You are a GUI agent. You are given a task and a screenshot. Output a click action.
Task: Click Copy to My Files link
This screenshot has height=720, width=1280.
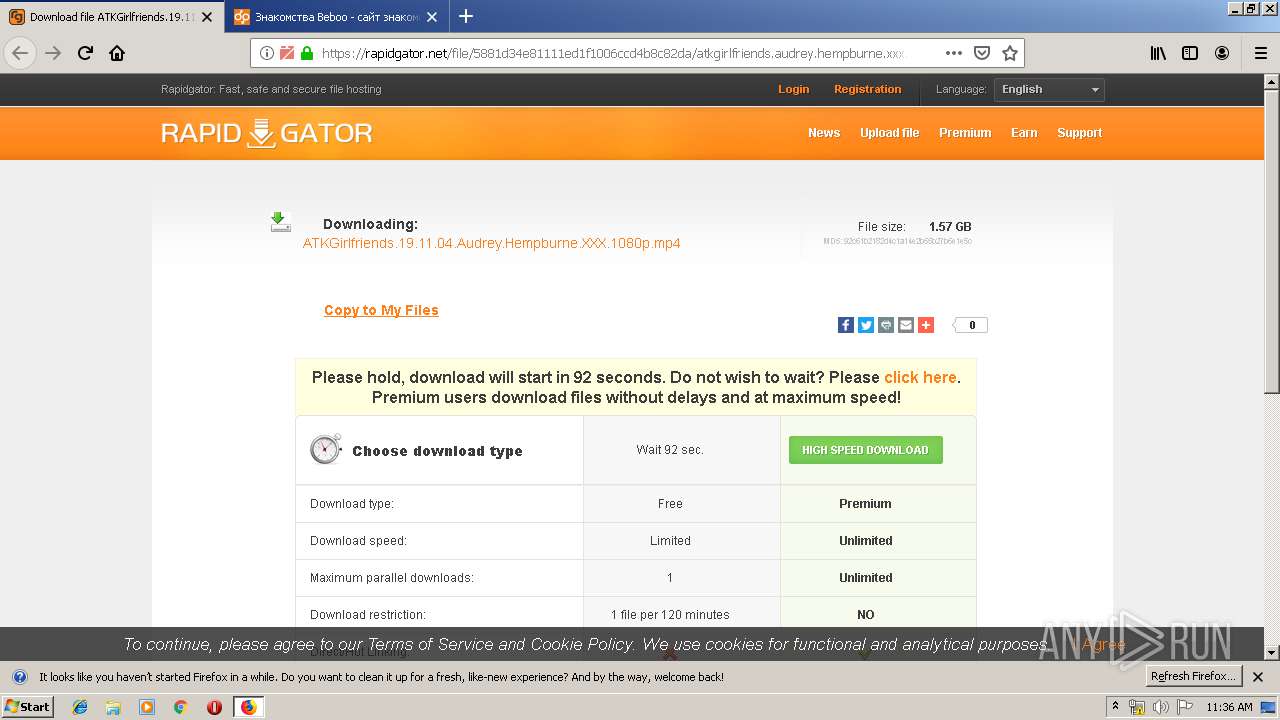381,310
